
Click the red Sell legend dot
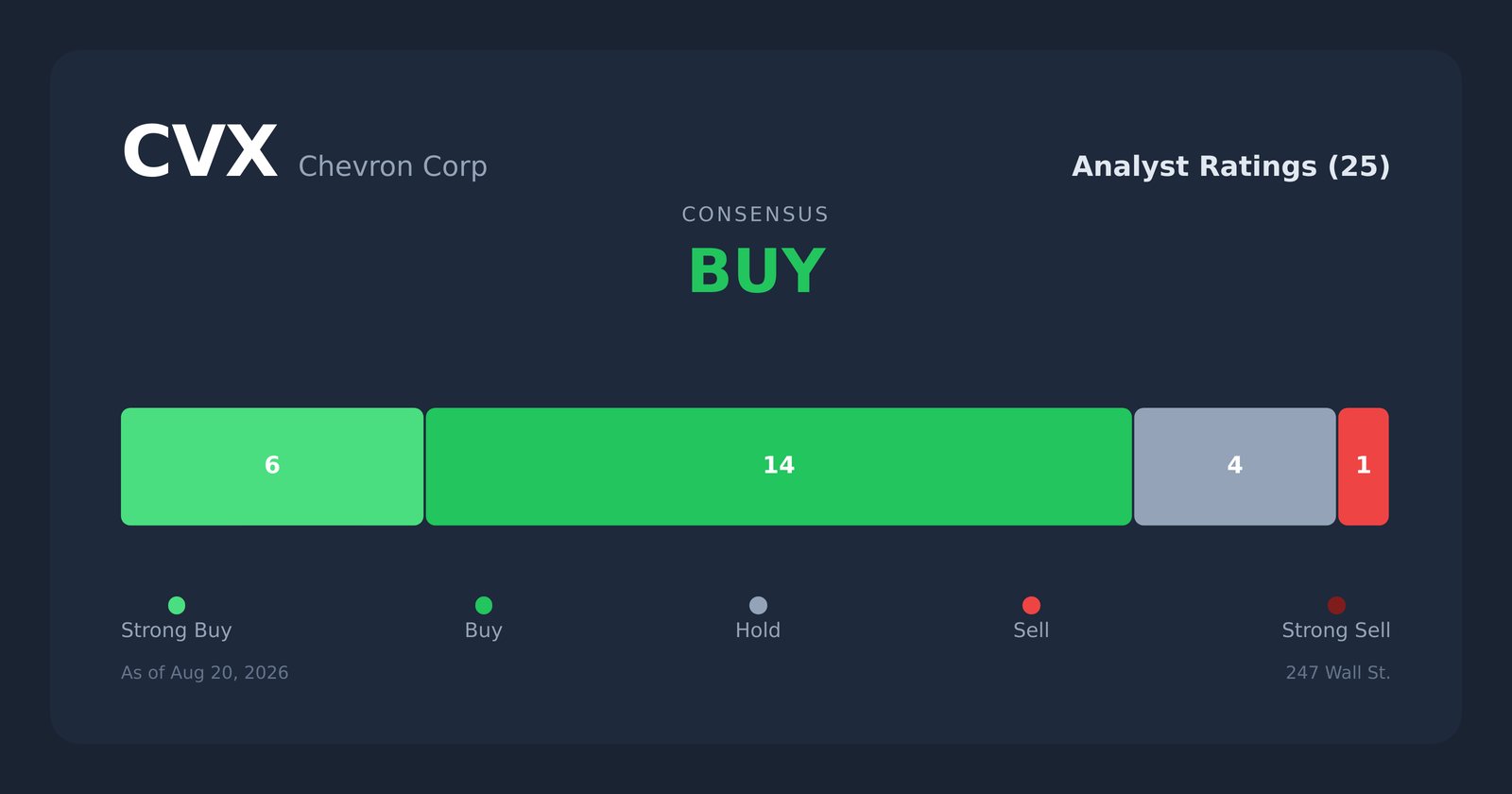tap(1031, 605)
